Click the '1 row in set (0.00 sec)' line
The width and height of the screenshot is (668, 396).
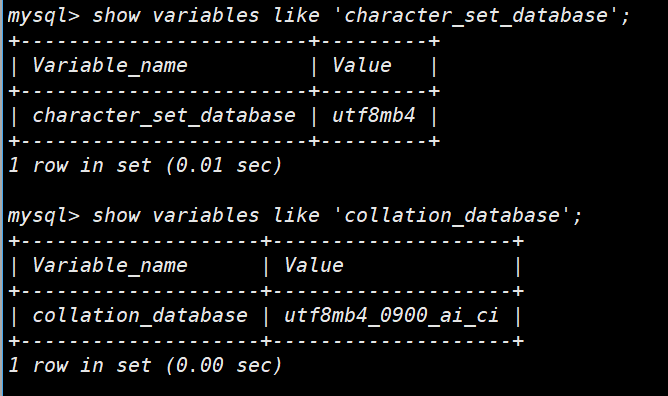coord(145,365)
